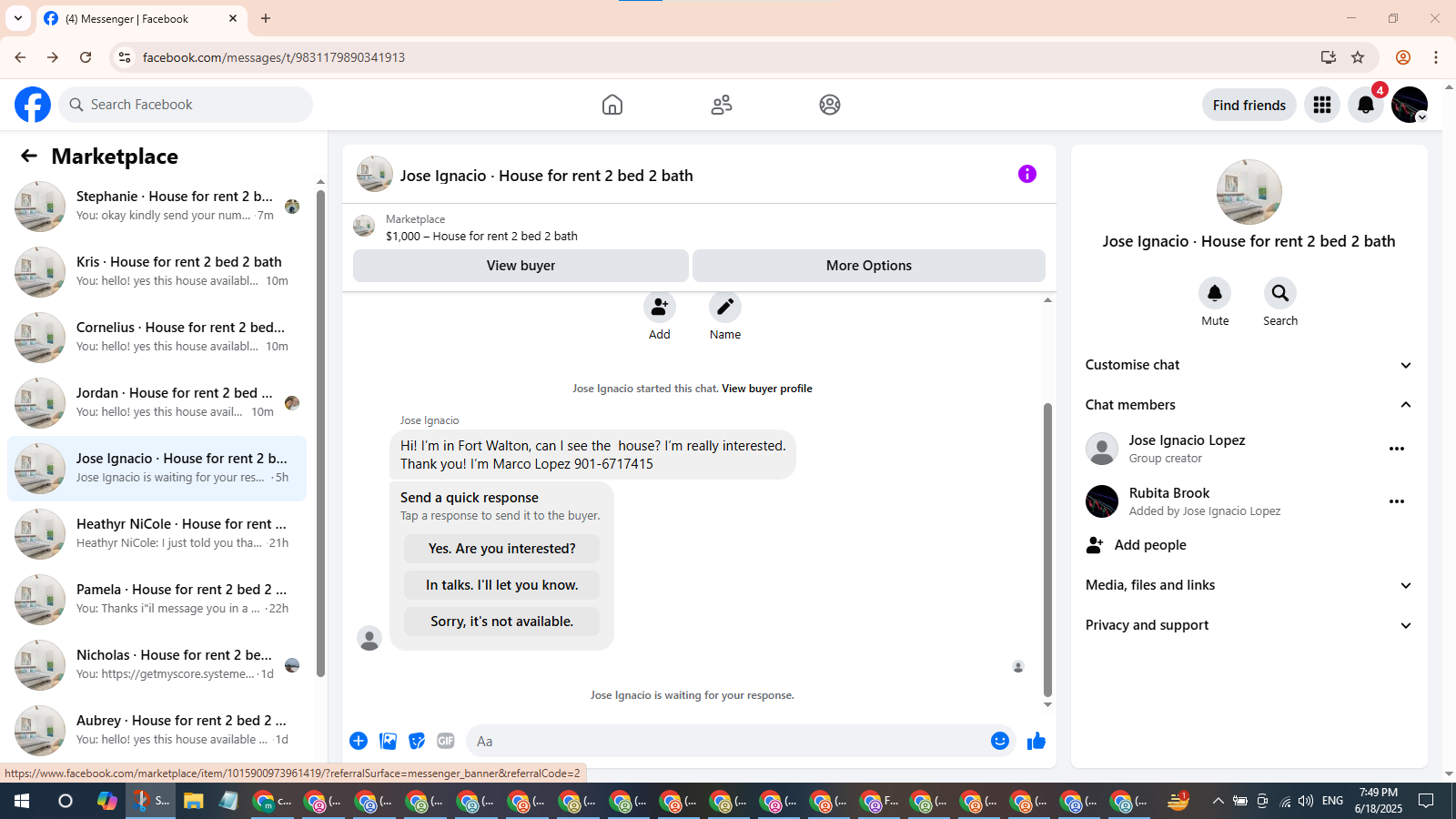Open the browser tab list dropdown

click(18, 18)
